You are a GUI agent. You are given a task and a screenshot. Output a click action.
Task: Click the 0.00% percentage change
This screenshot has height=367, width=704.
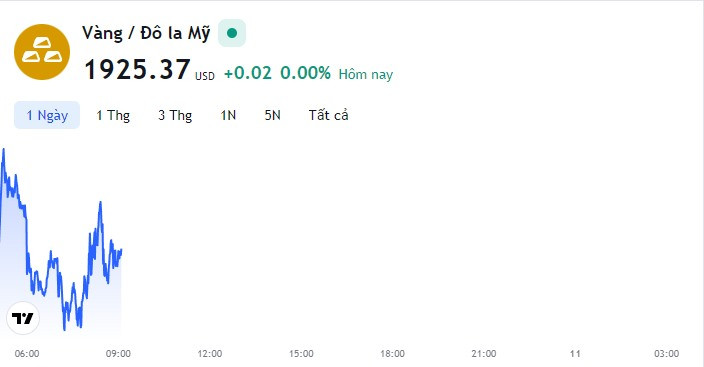pos(305,73)
